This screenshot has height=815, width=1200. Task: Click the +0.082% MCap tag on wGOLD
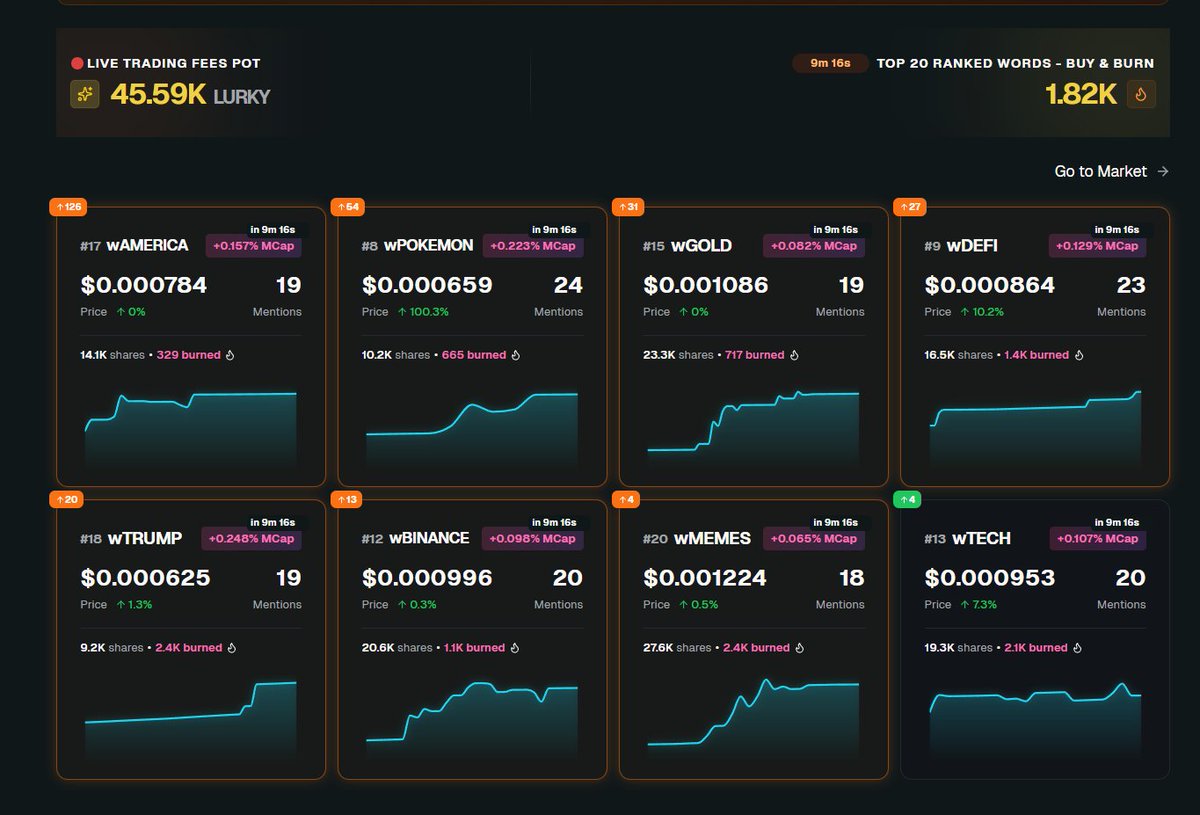click(813, 246)
